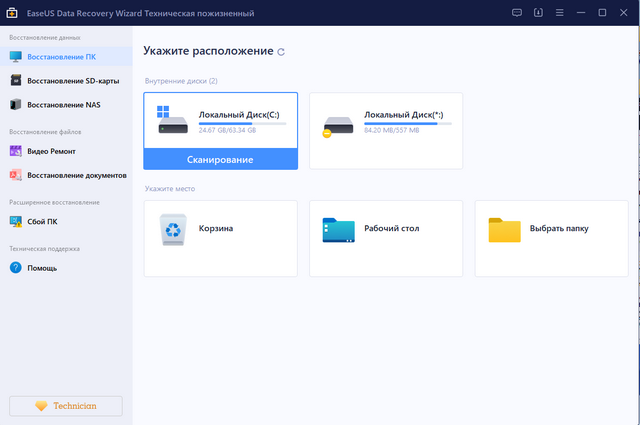Screen dimensions: 640x425
Task: Open "Сбой ПК" recovery option
Action: coord(42,221)
